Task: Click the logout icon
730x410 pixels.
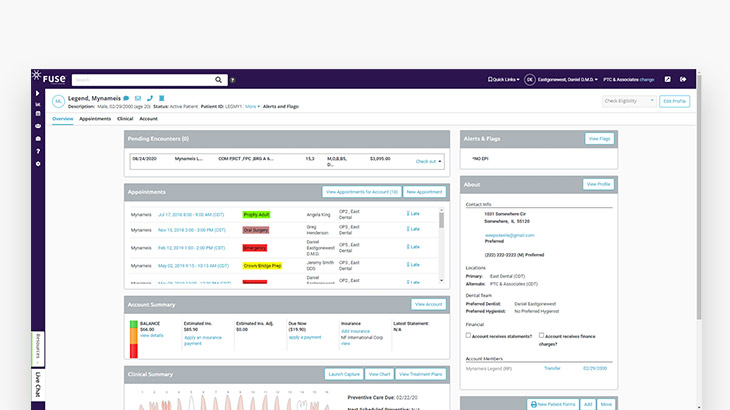Action: coord(683,80)
